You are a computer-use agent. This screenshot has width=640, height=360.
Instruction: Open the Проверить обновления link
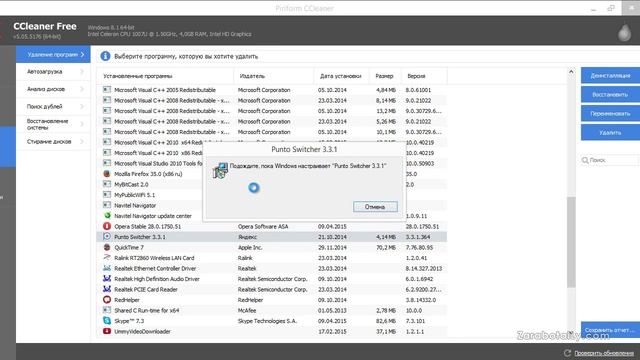click(x=604, y=353)
